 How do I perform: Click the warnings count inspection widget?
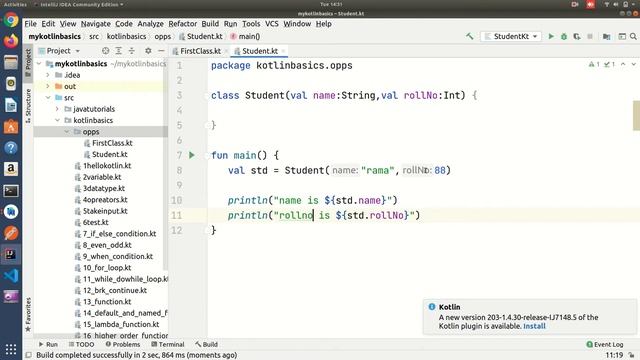pos(594,64)
